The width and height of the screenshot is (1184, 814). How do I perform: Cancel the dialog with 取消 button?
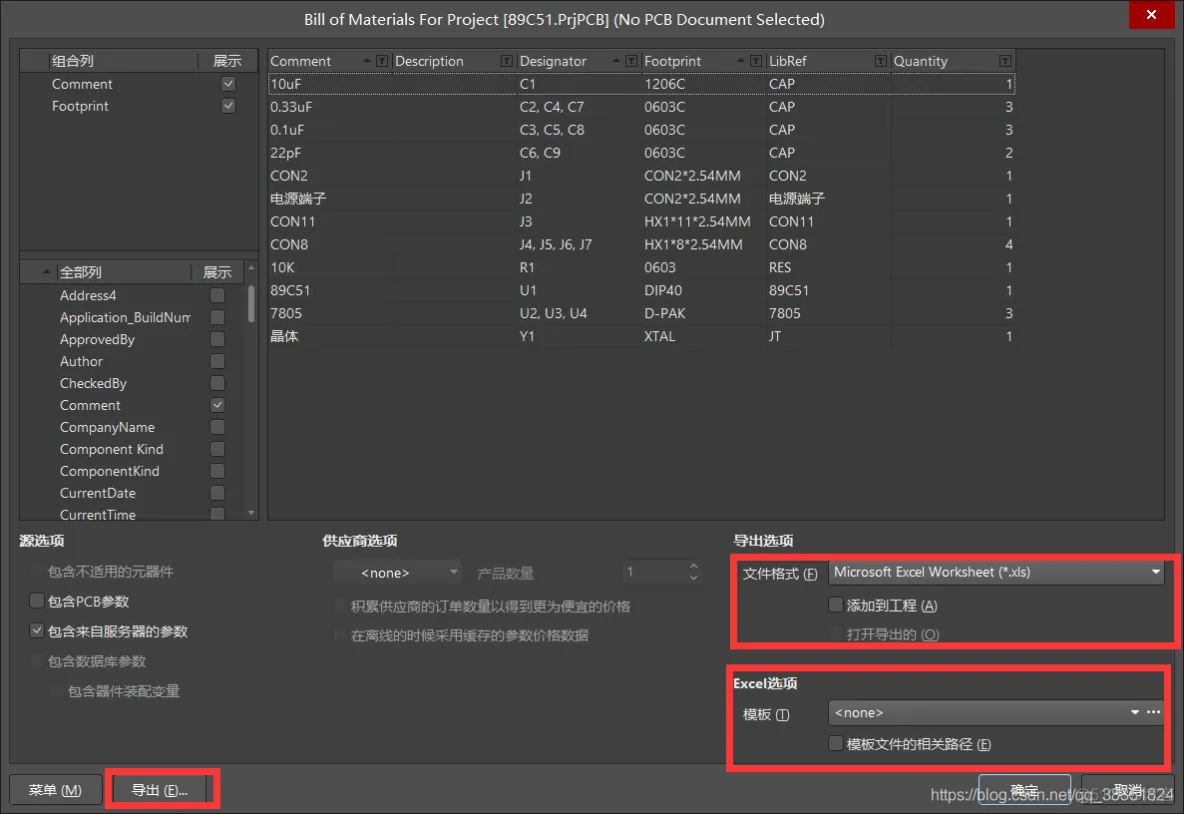pyautogui.click(x=1127, y=790)
